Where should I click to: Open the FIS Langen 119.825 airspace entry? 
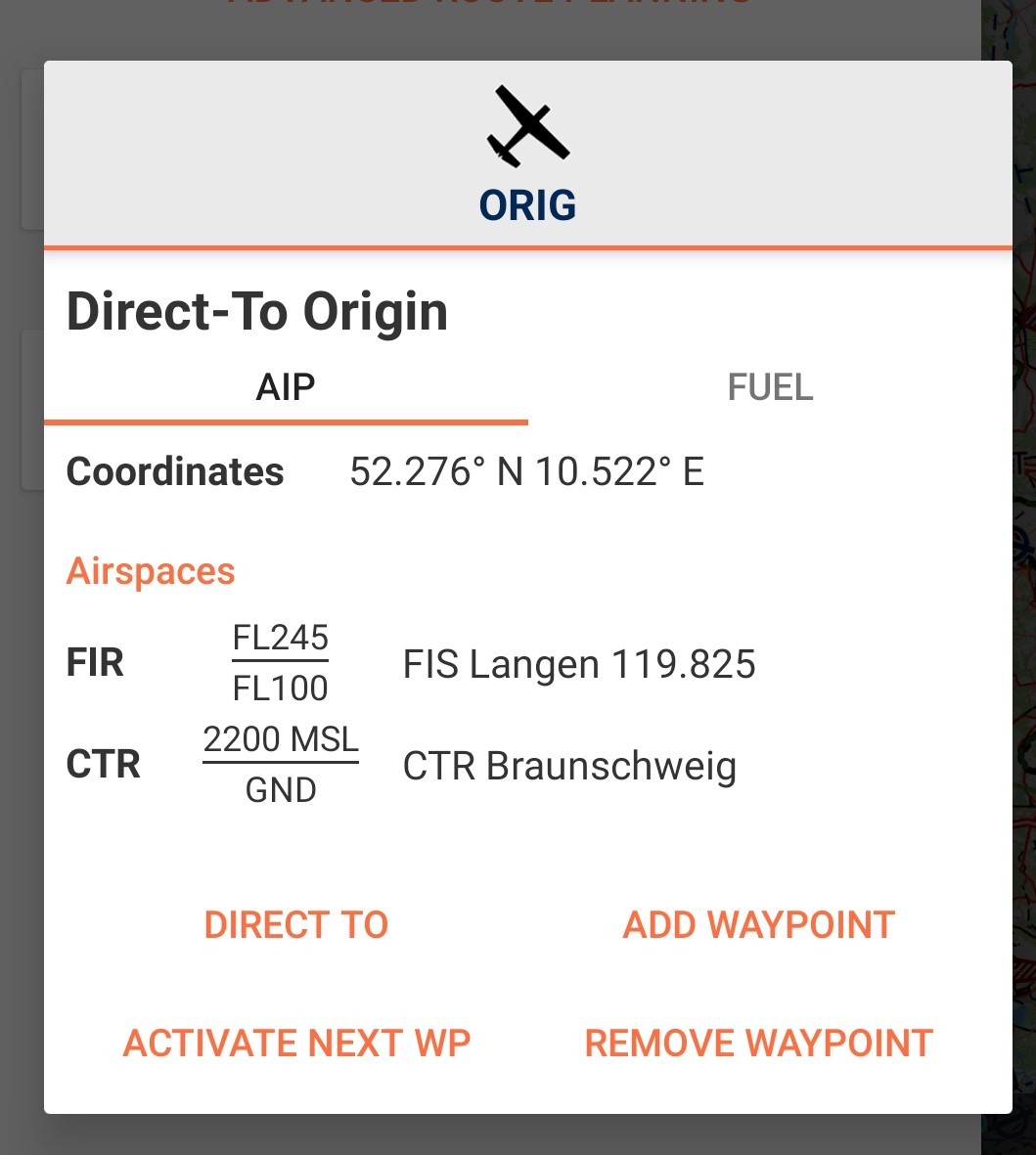click(579, 664)
